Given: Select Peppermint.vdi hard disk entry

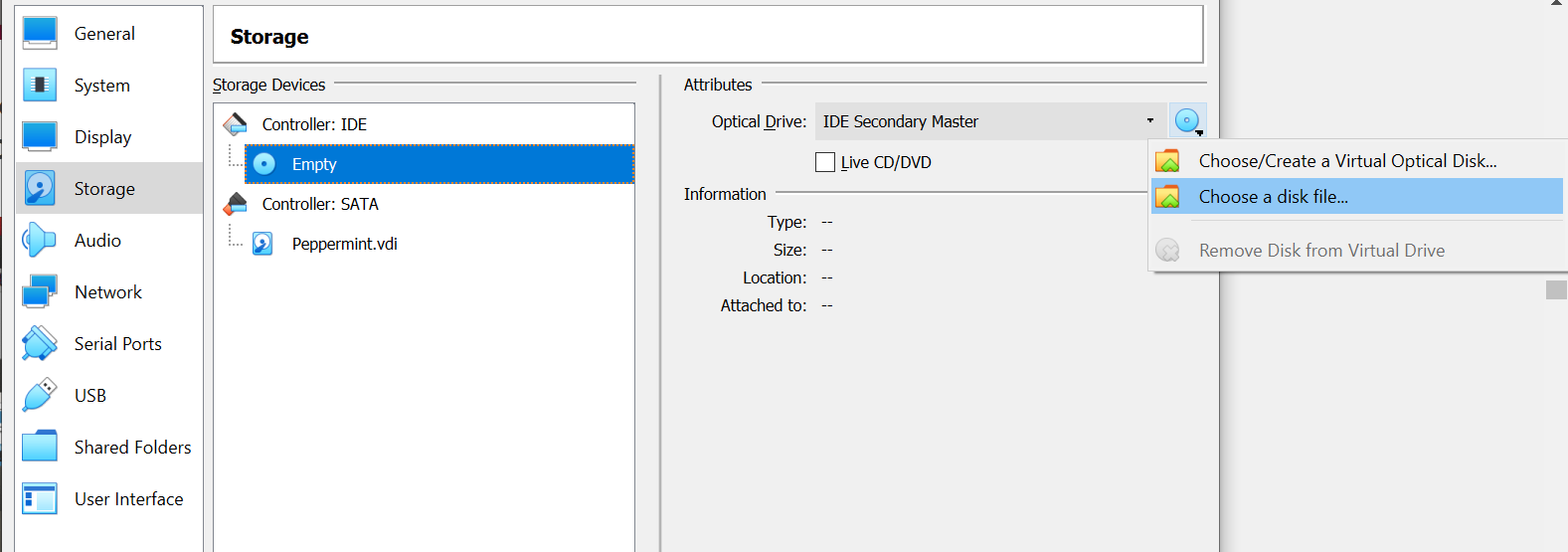Looking at the screenshot, I should [x=344, y=244].
